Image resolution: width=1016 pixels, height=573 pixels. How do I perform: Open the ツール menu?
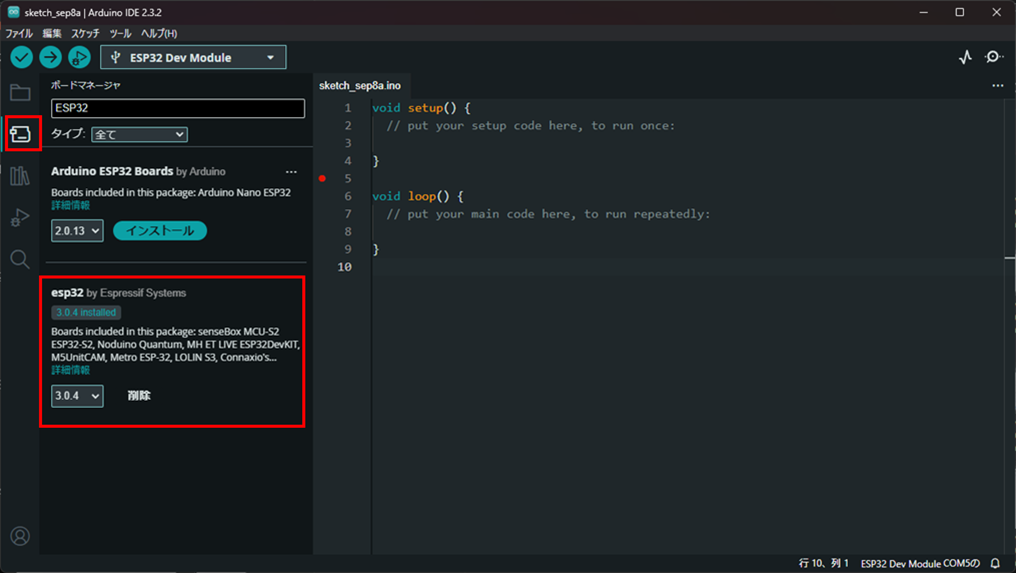coord(121,33)
